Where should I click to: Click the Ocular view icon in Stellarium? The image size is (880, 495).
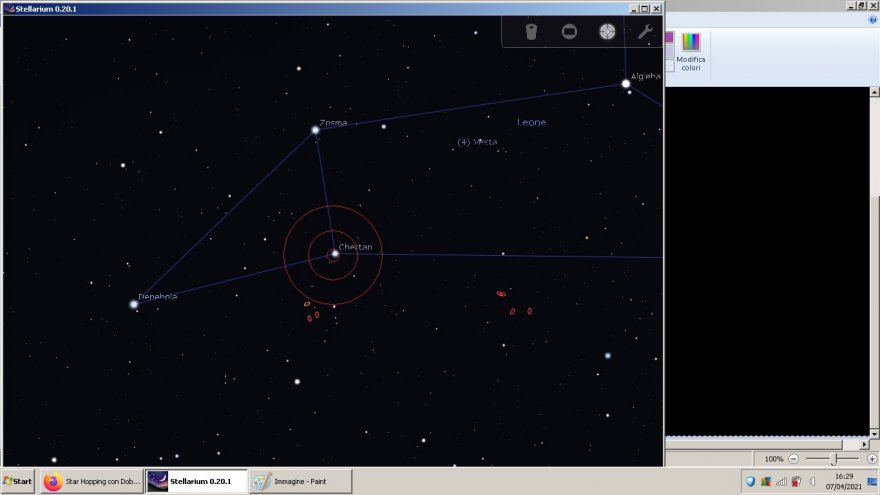tap(531, 31)
